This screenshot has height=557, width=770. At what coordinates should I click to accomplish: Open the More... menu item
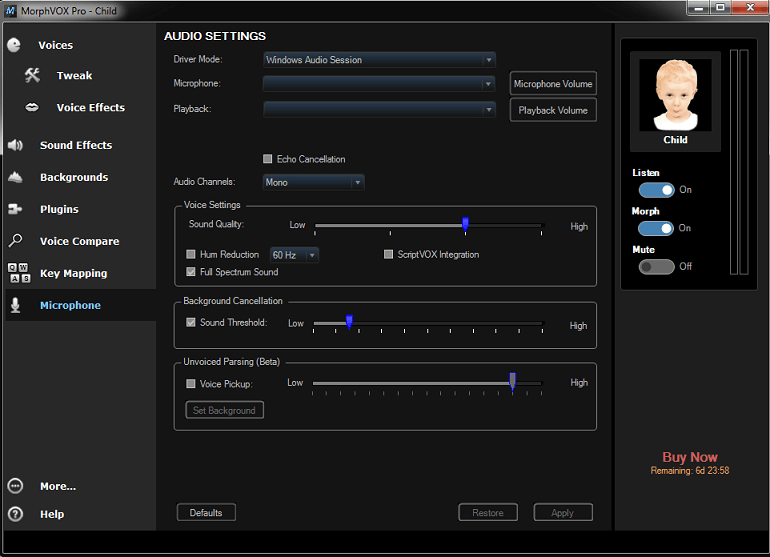tap(58, 486)
